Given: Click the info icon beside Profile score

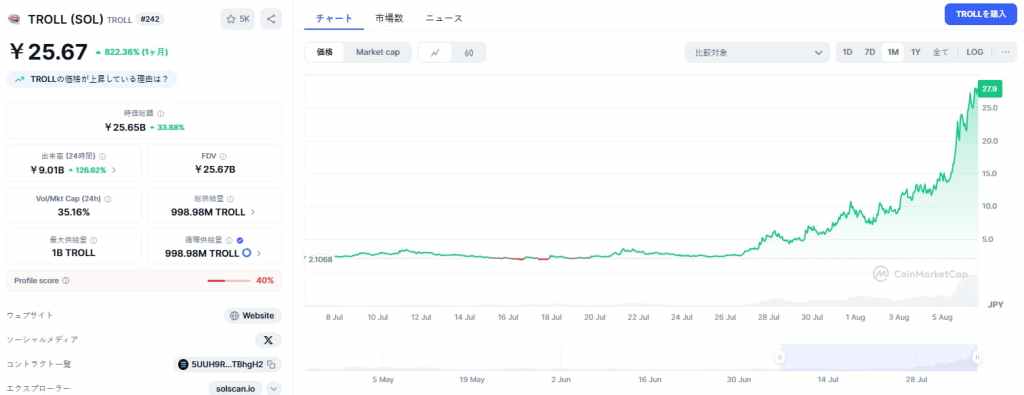Looking at the screenshot, I should point(66,281).
